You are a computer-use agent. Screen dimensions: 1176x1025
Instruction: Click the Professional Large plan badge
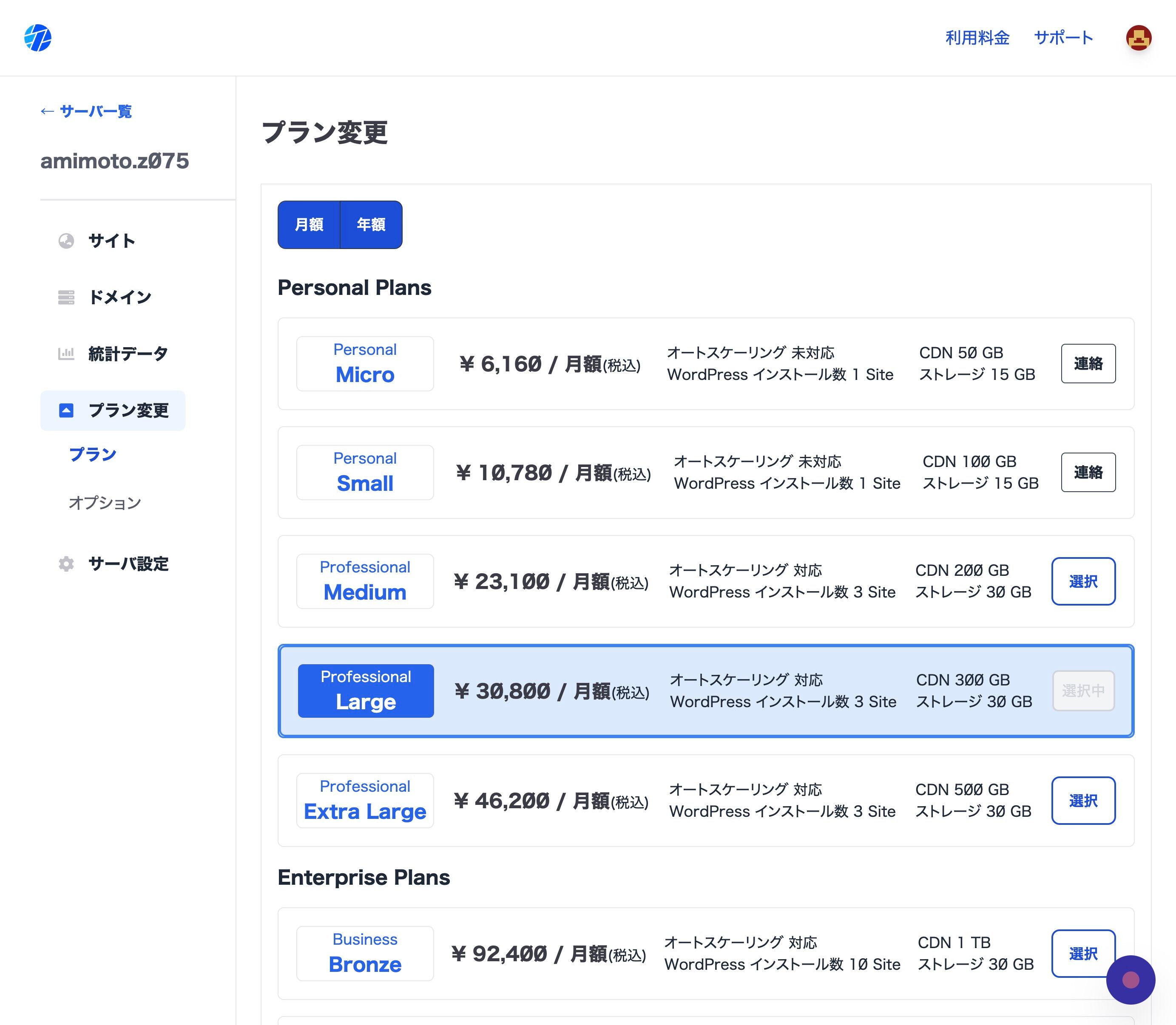[366, 691]
